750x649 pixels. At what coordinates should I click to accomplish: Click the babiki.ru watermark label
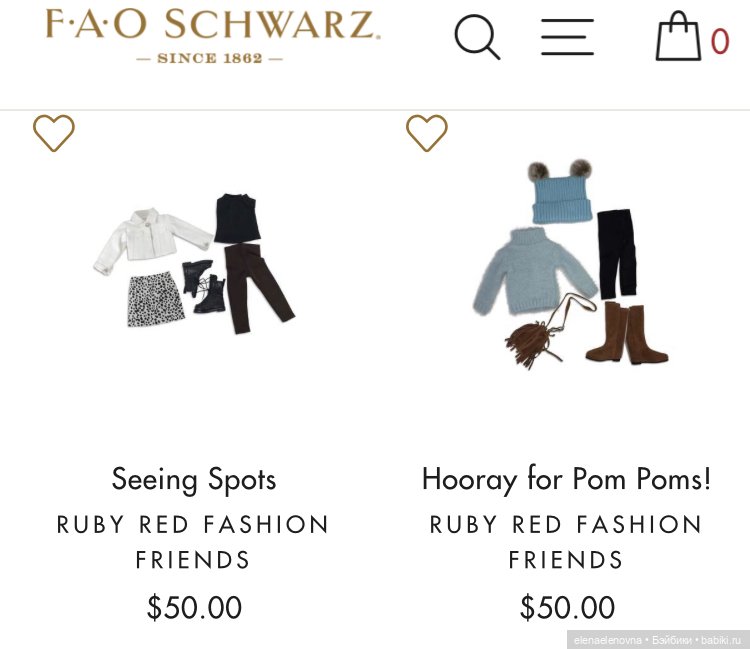655,639
